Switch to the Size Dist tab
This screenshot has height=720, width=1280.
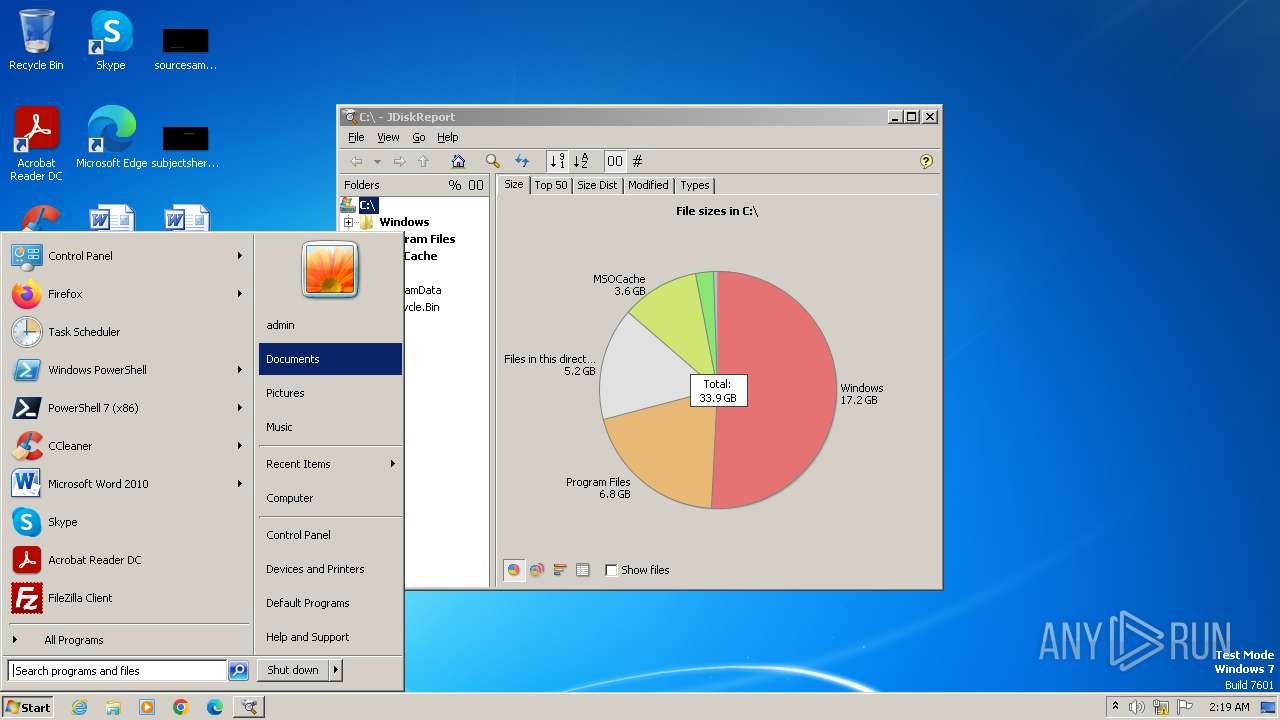click(x=597, y=185)
